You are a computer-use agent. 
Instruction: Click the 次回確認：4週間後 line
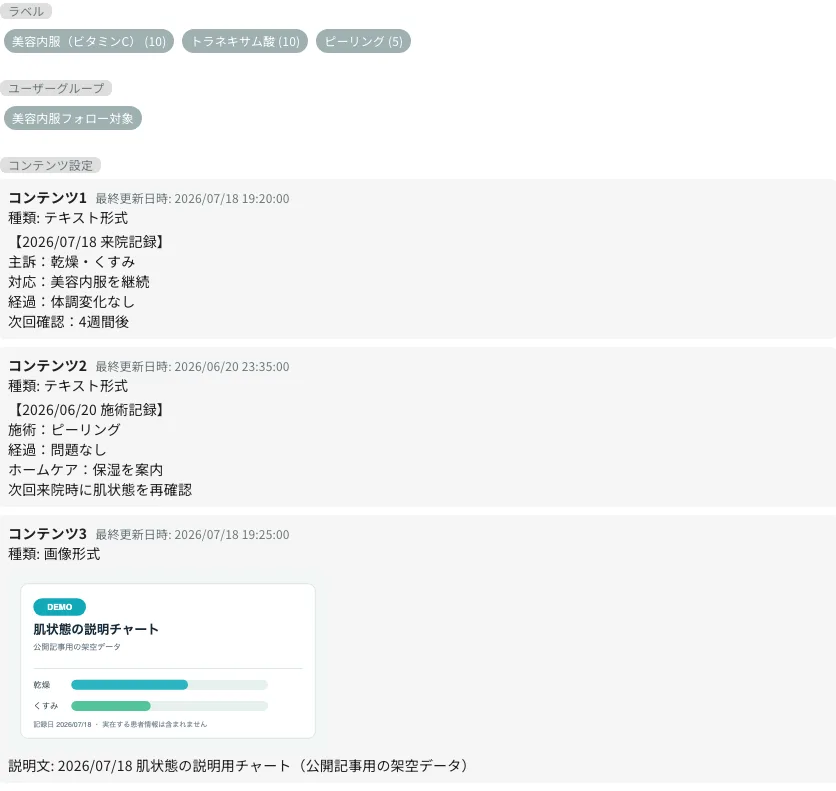[x=69, y=322]
